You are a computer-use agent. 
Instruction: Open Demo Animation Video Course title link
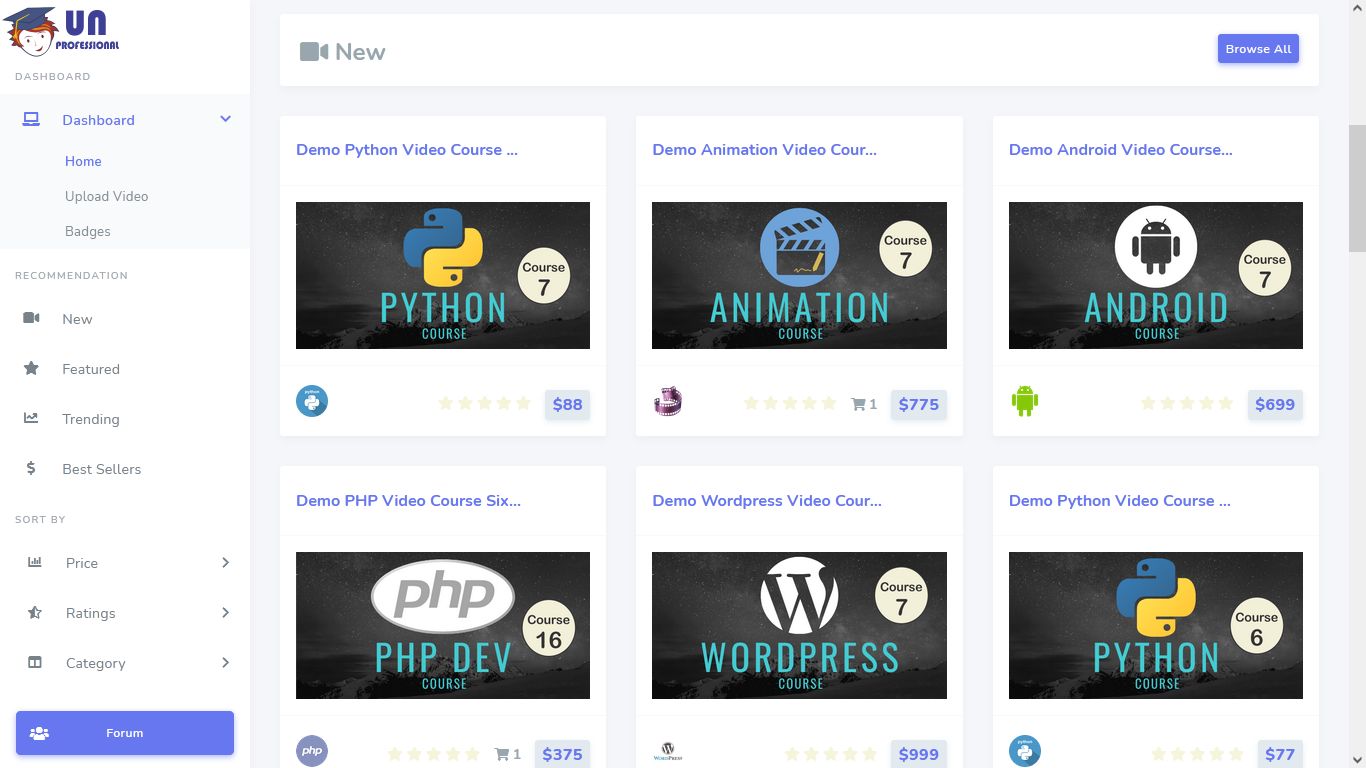point(764,150)
